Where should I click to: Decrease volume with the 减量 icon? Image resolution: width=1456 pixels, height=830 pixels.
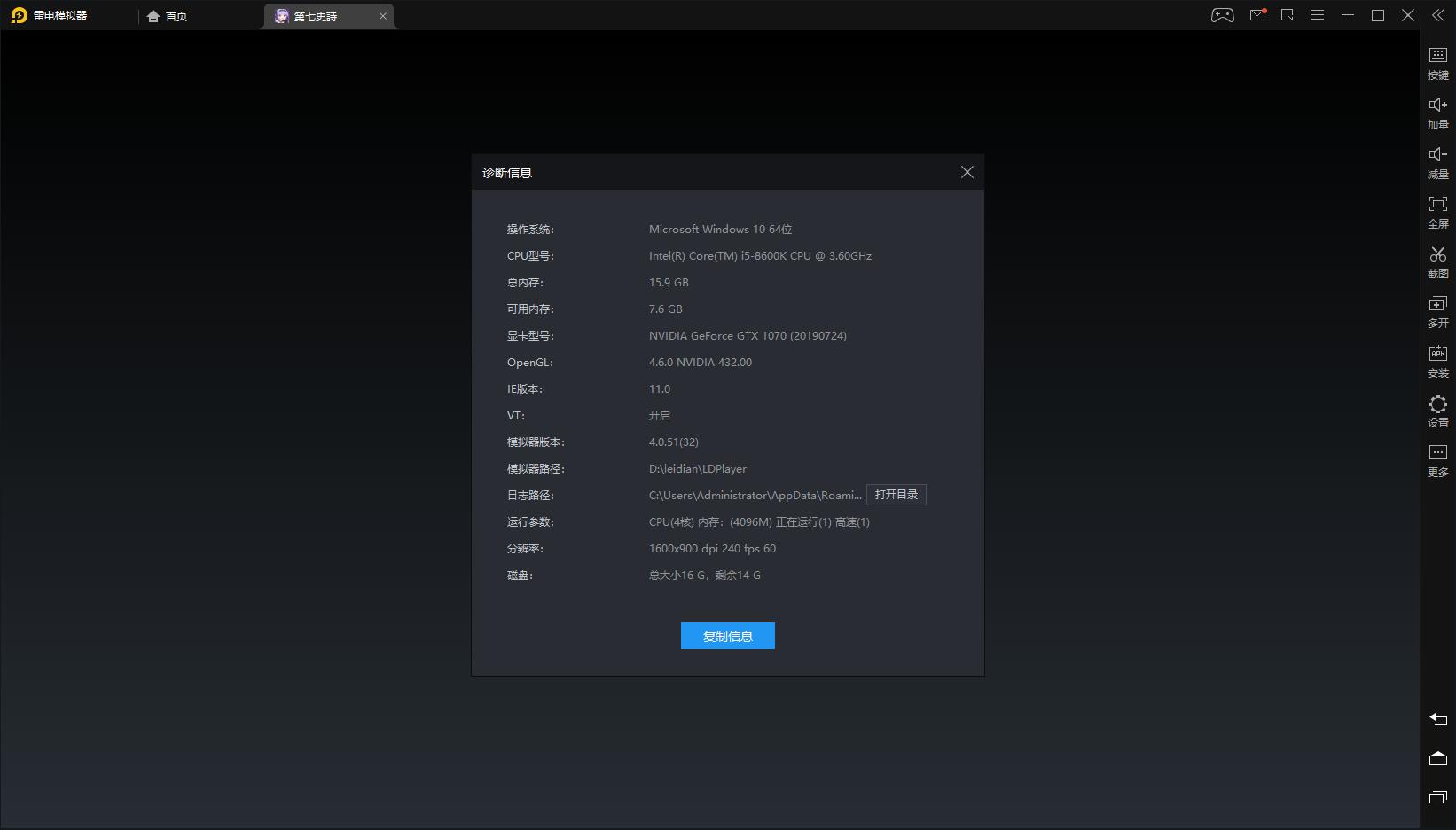(x=1437, y=161)
